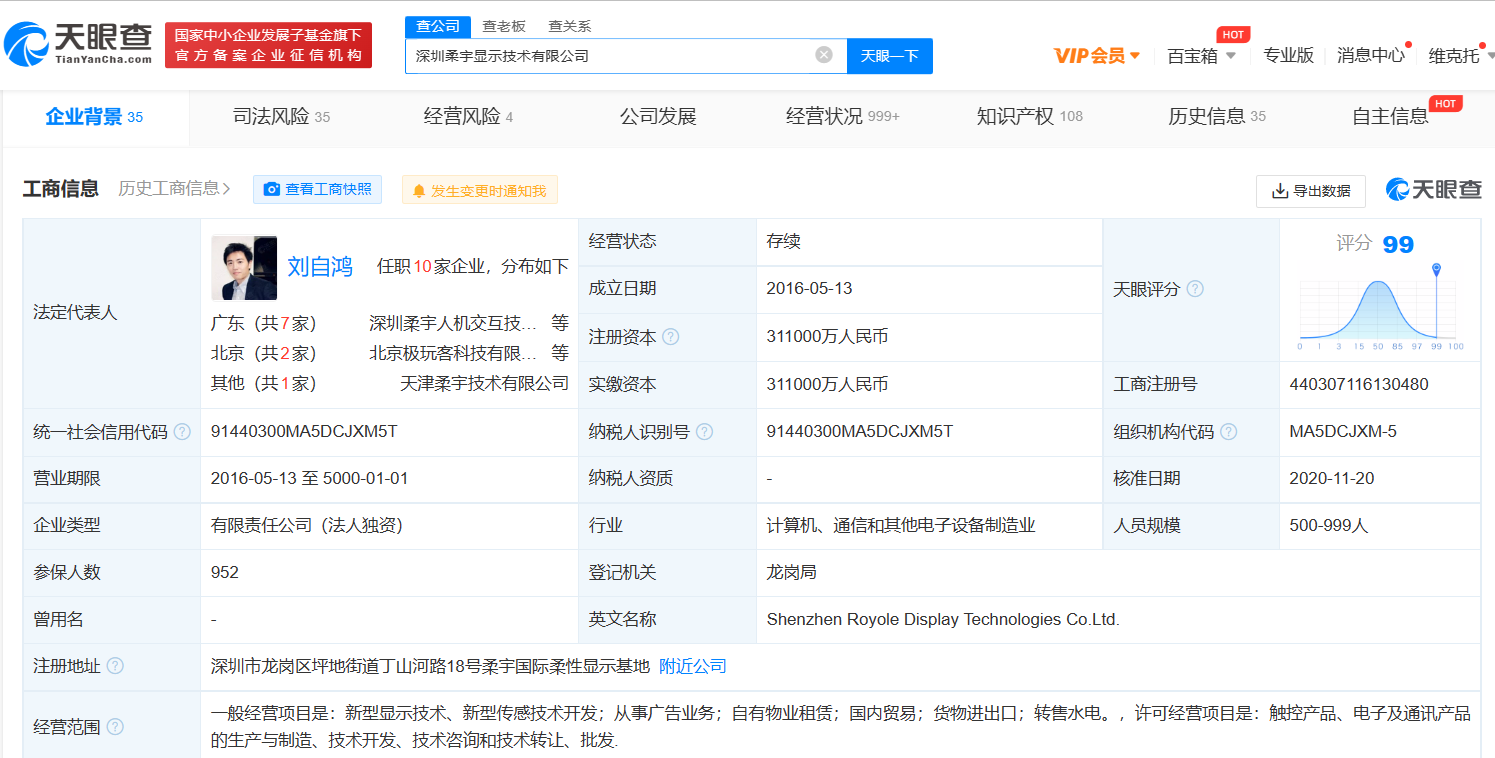Image resolution: width=1495 pixels, height=758 pixels.
Task: Open 深圳柔宇人机交互技… company link
Action: (454, 323)
